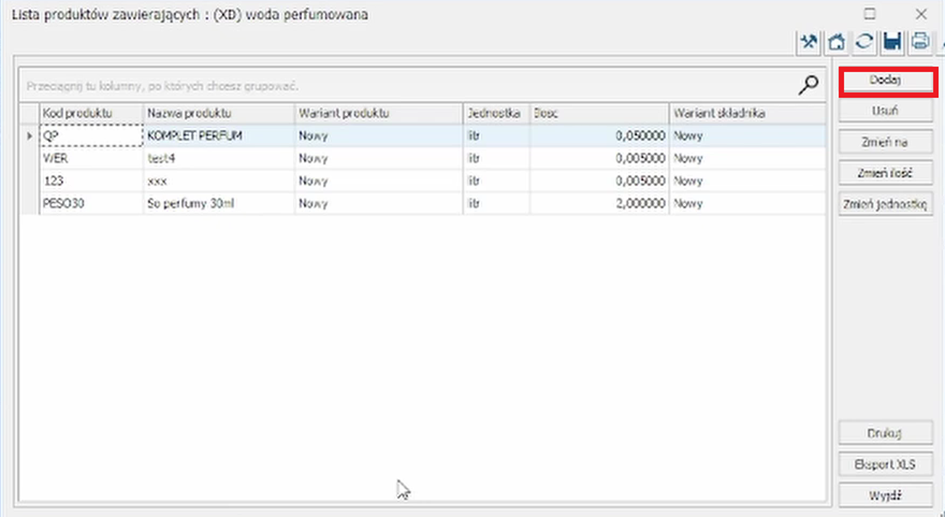
Task: Click the magnifying glass search icon
Action: pyautogui.click(x=808, y=86)
